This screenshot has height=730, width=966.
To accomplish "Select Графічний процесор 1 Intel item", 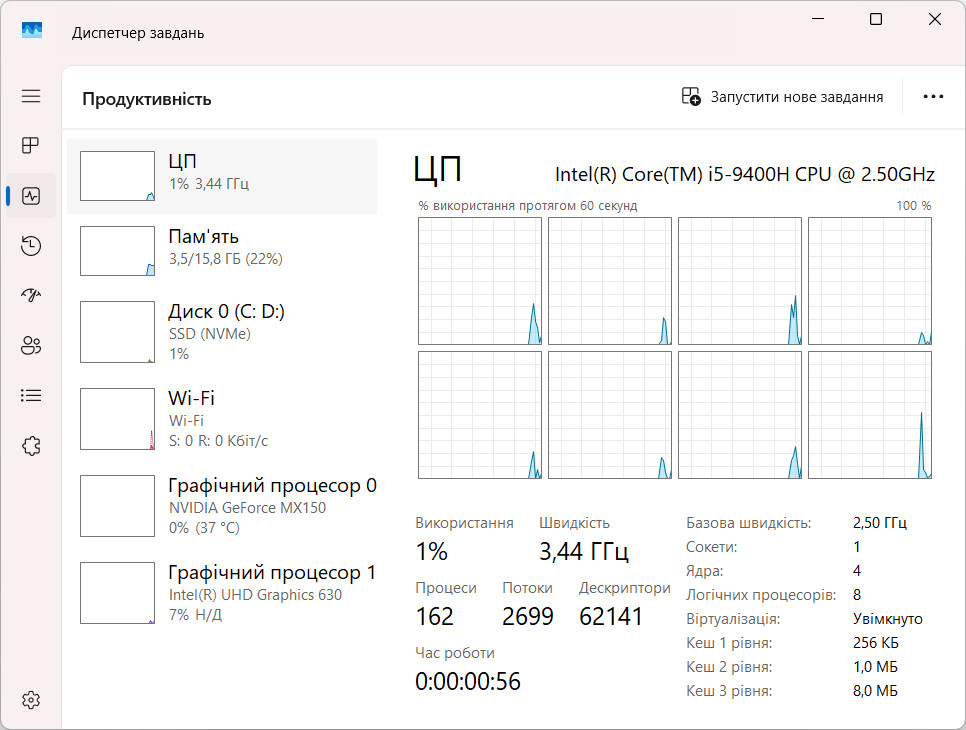I will coord(222,593).
